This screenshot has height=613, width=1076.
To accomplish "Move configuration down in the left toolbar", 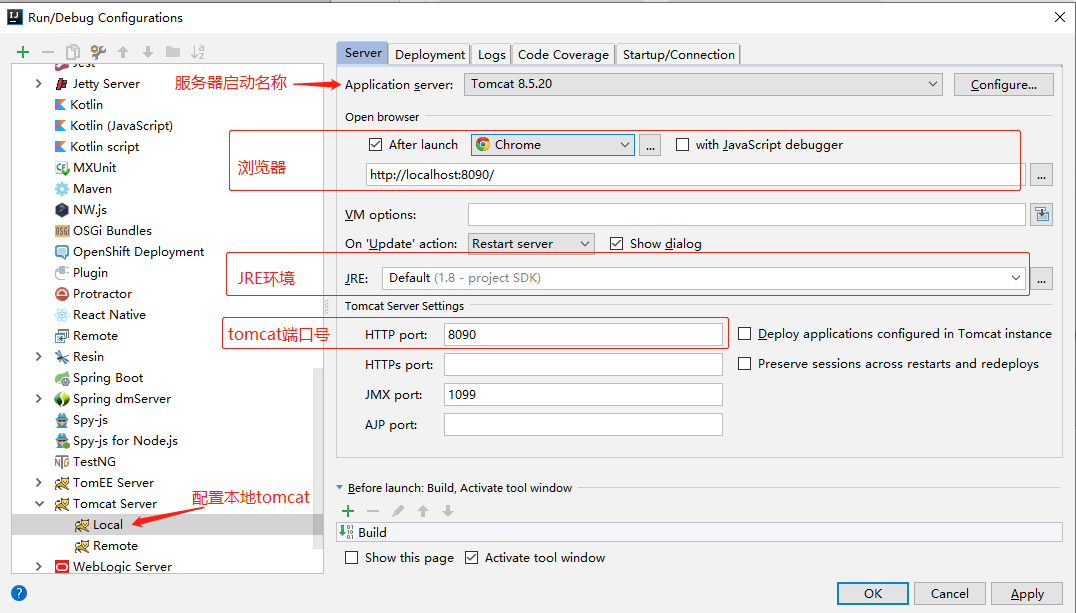I will click(x=148, y=52).
